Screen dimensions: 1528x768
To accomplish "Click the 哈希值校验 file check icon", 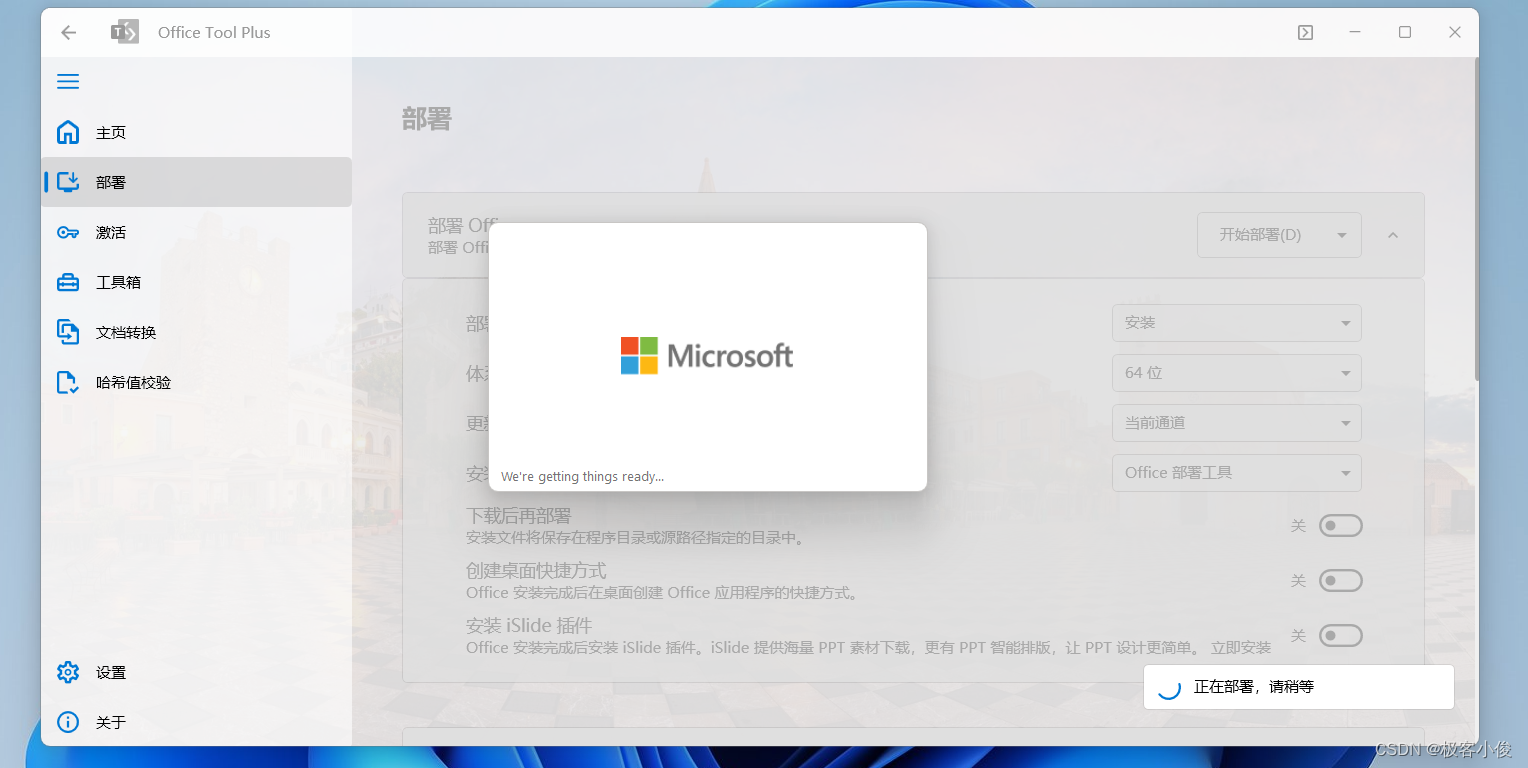I will [x=68, y=382].
